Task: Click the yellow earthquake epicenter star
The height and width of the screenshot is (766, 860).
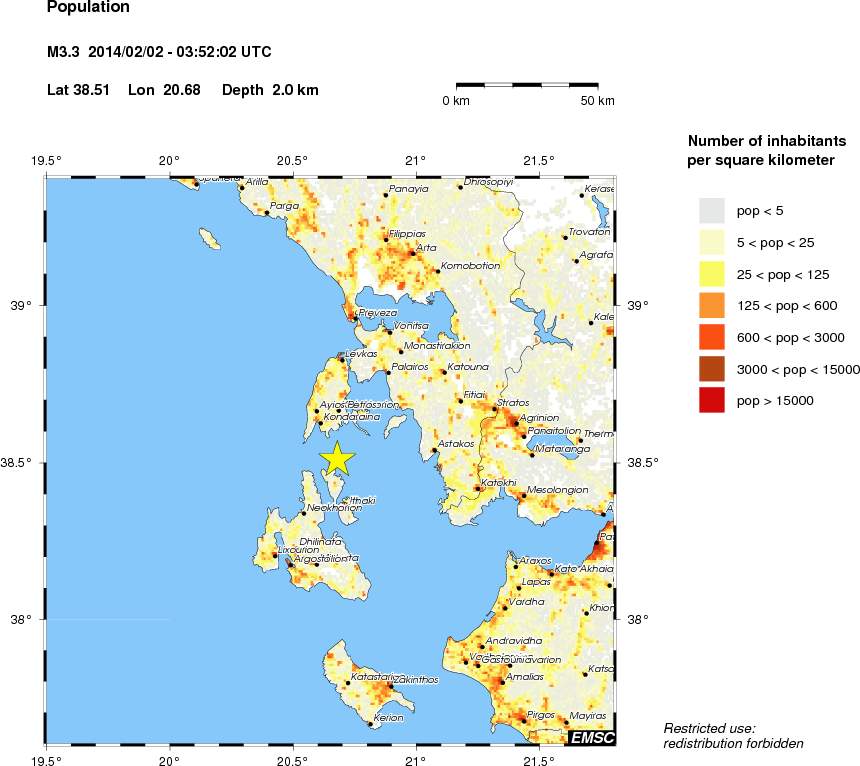Action: [338, 458]
